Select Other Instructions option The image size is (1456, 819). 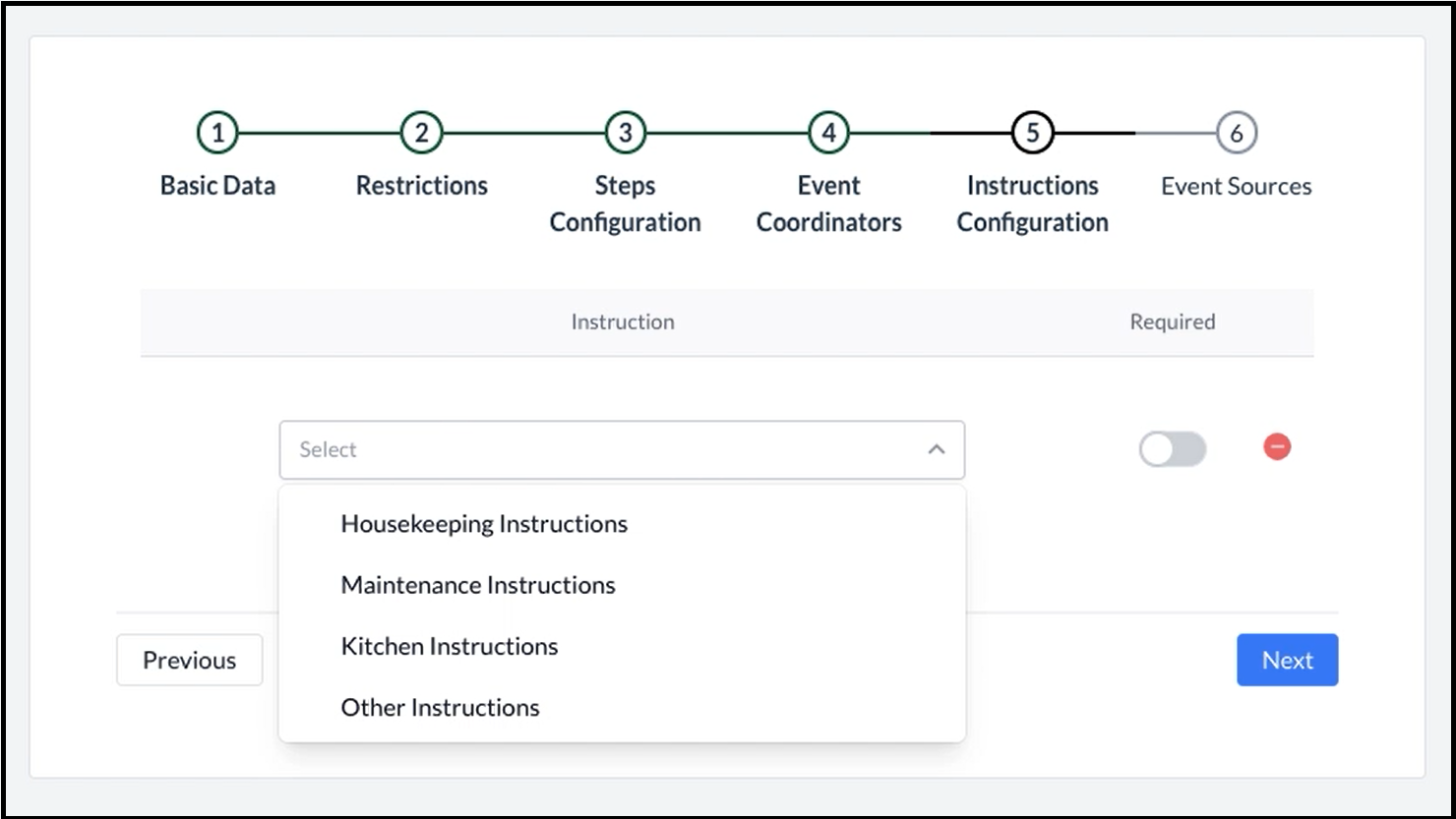coord(440,707)
